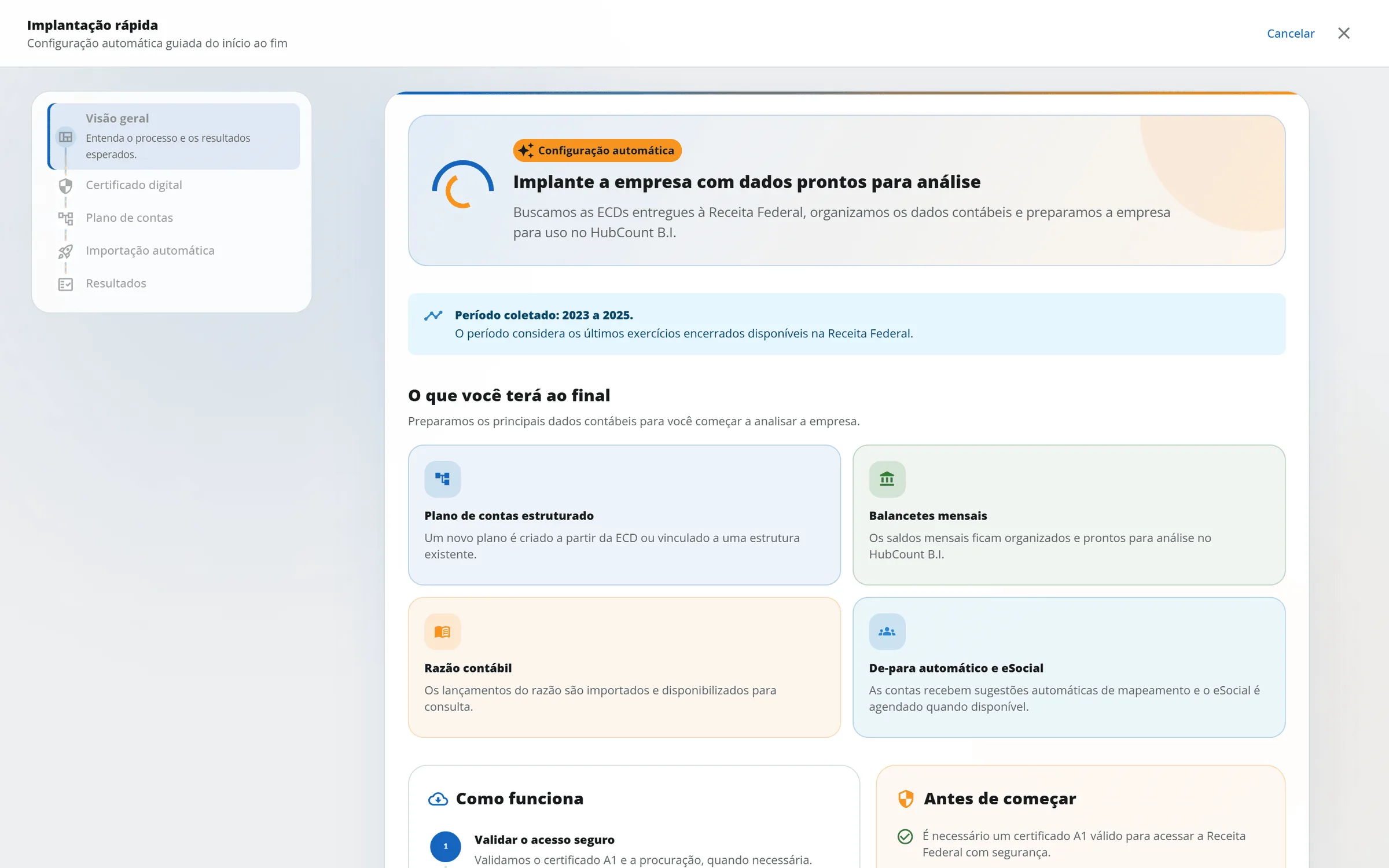Click the heading O que você terá ao final

click(x=509, y=396)
